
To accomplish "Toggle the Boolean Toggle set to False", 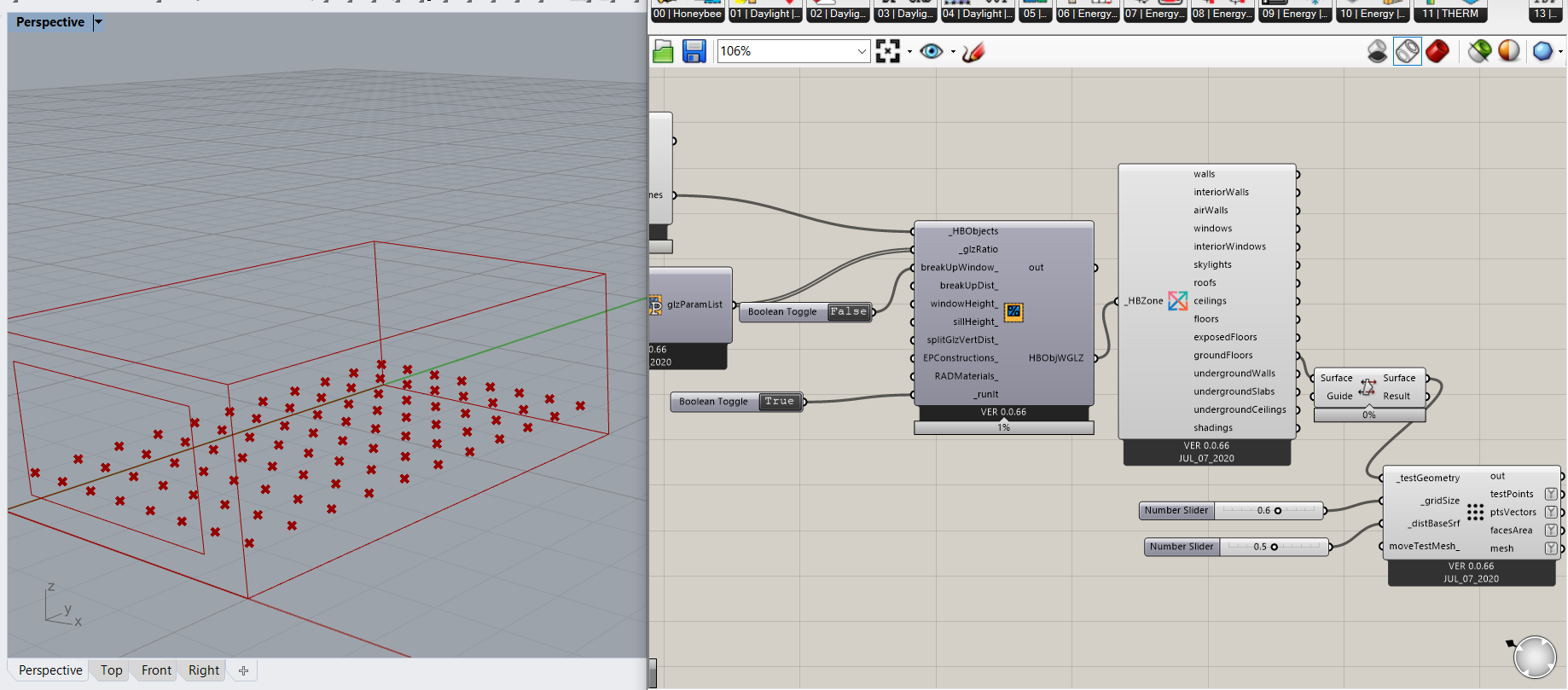I will (x=849, y=312).
